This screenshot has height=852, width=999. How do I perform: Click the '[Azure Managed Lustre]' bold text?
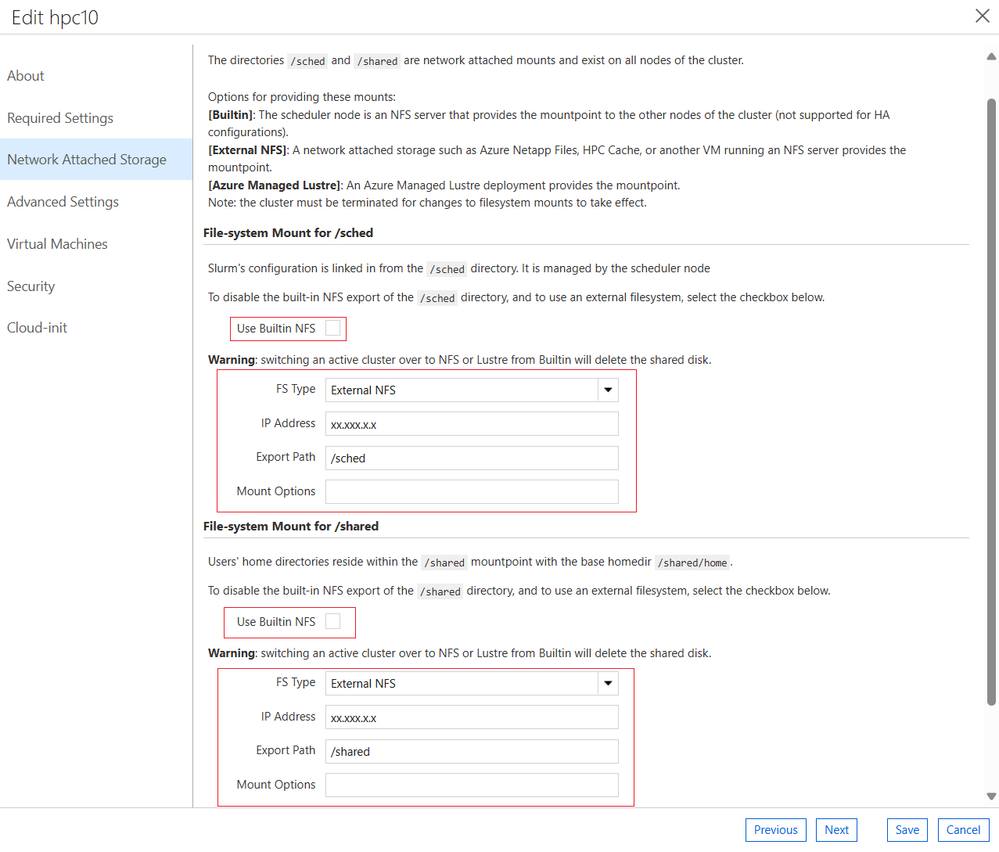(x=275, y=185)
